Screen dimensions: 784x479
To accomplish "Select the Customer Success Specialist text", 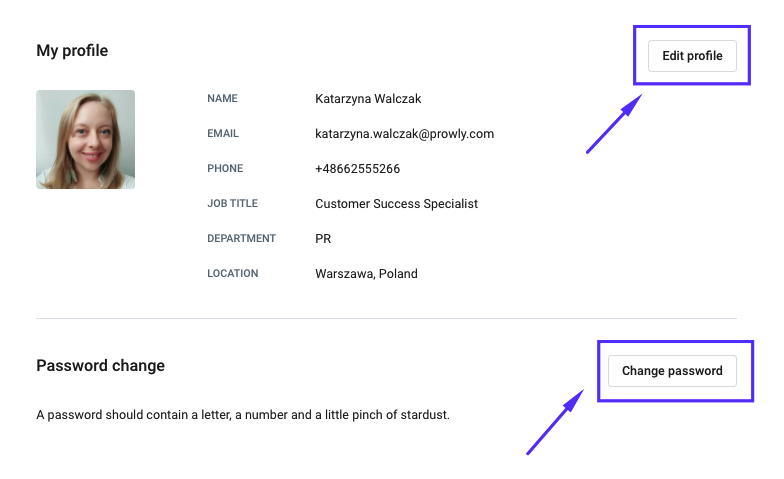I will (396, 204).
